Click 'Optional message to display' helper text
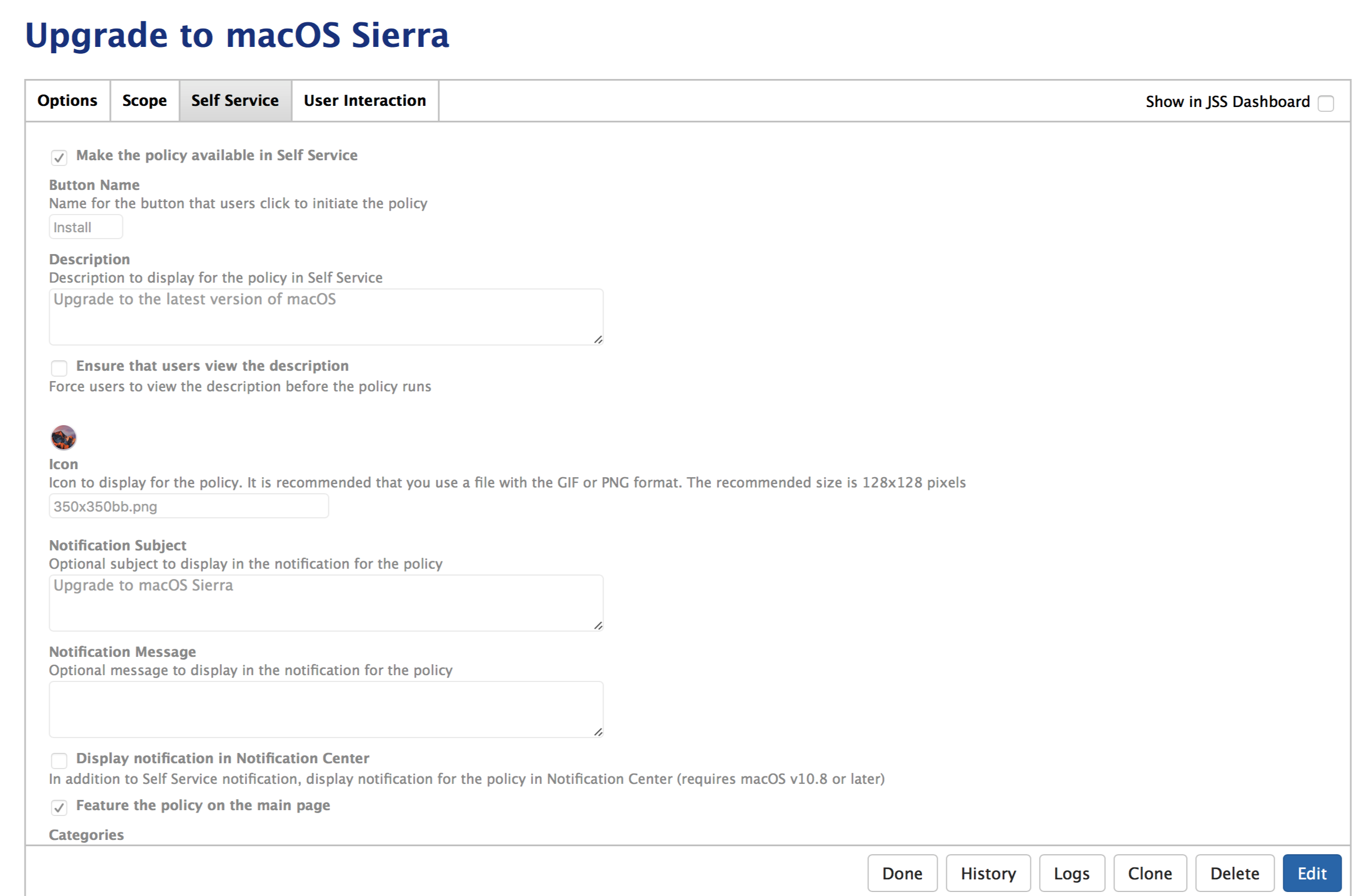 point(143,670)
